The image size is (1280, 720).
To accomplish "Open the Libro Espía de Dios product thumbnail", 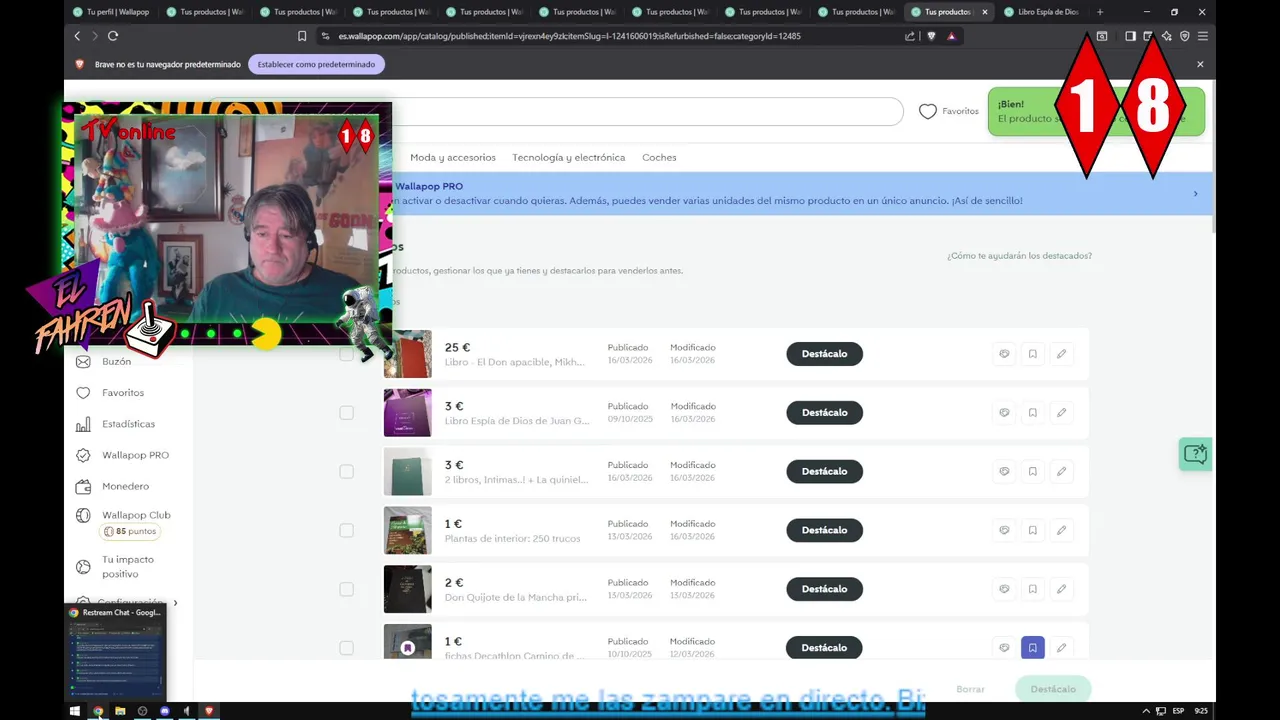I will [x=408, y=413].
